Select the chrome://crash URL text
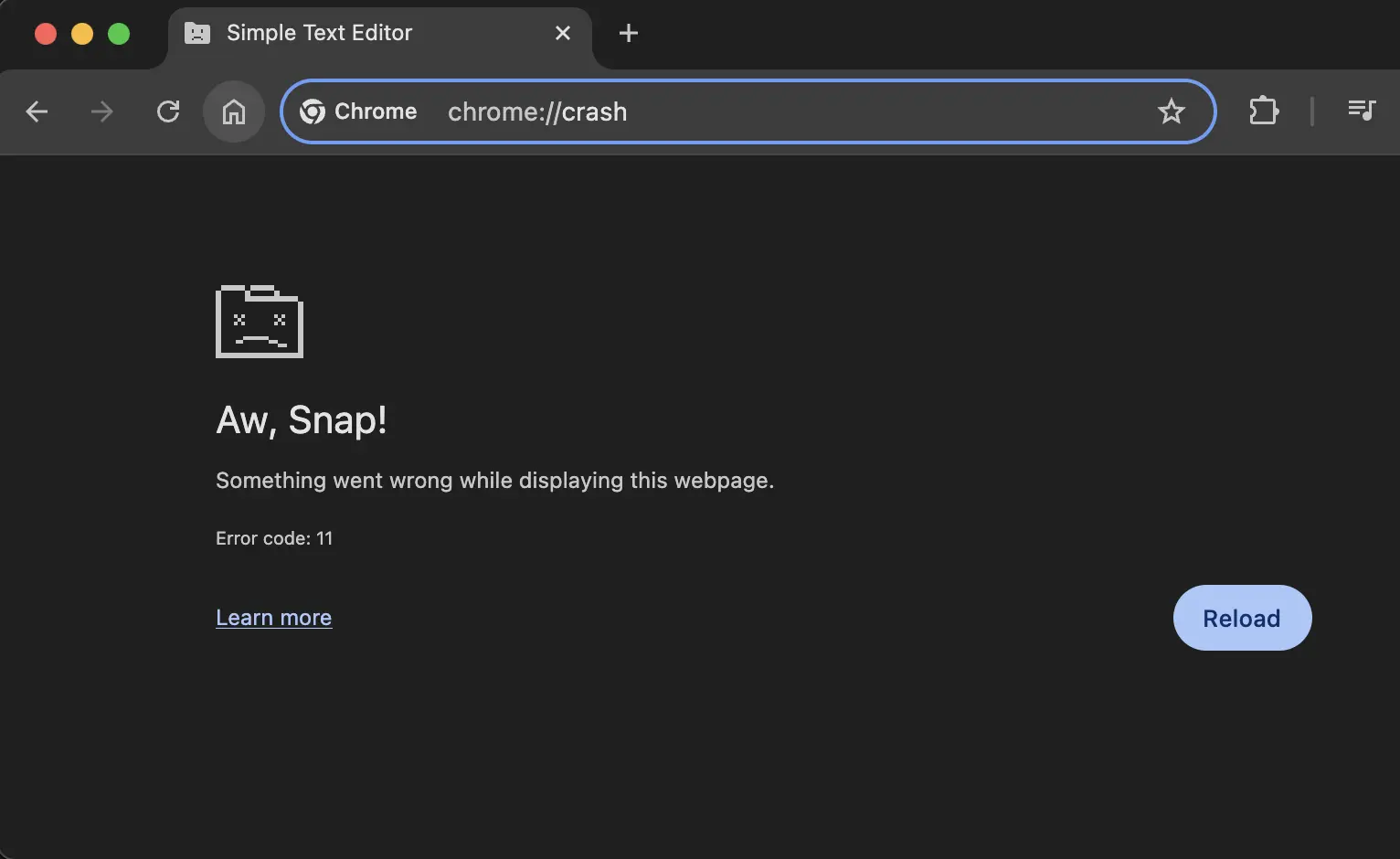The height and width of the screenshot is (859, 1400). pos(537,111)
